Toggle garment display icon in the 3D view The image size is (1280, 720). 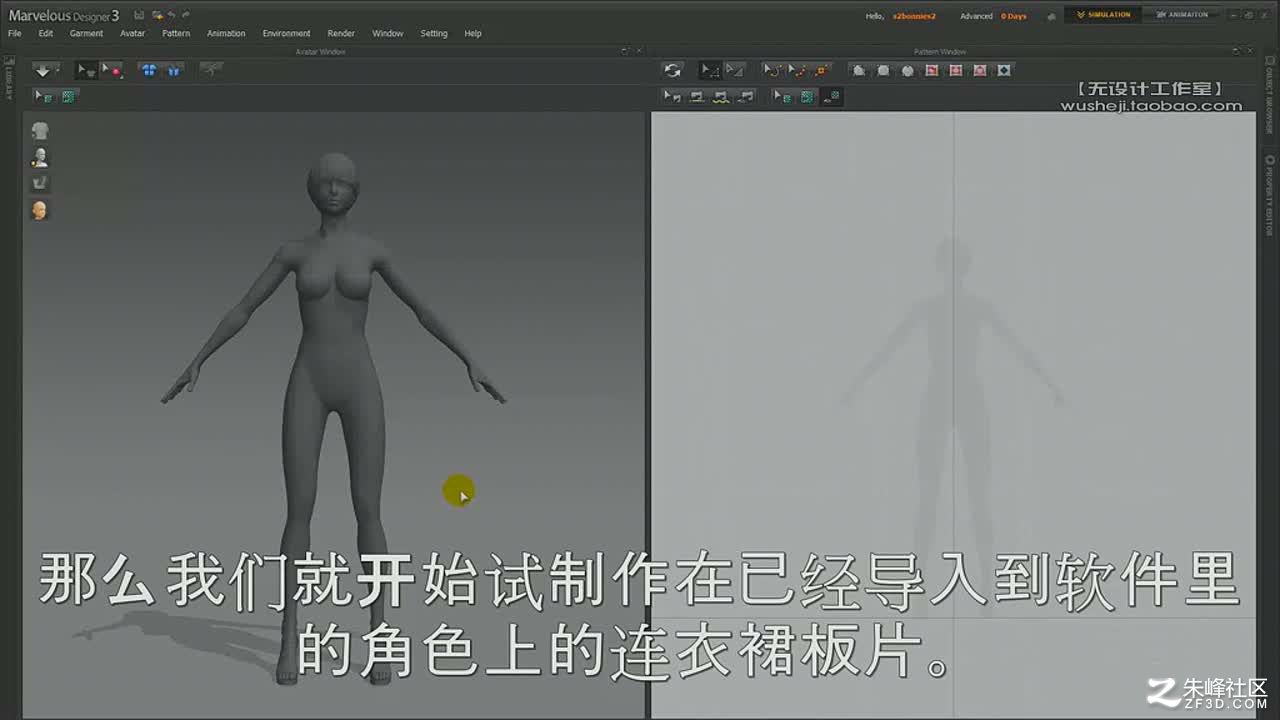[40, 131]
